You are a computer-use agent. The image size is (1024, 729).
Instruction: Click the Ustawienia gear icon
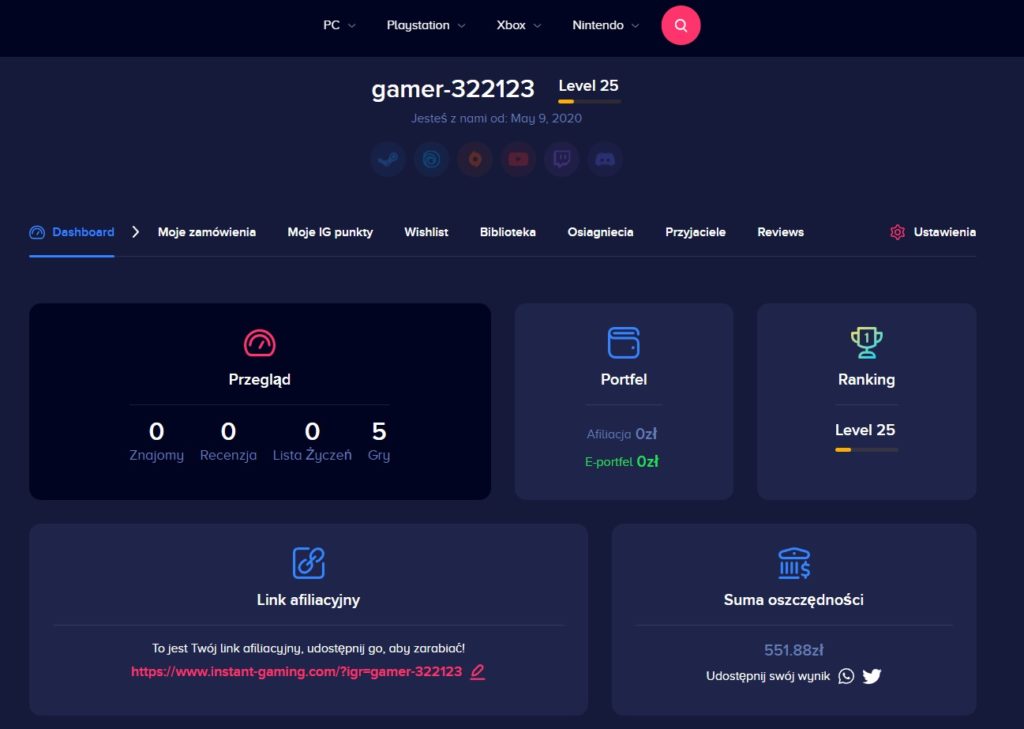[897, 232]
